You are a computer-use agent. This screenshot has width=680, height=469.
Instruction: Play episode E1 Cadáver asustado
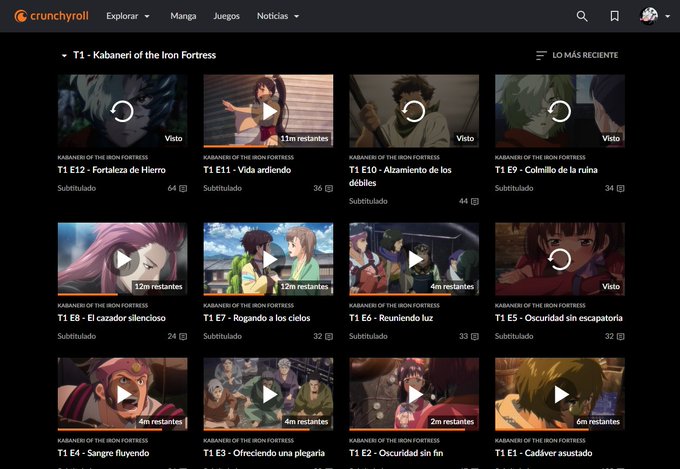(x=560, y=394)
